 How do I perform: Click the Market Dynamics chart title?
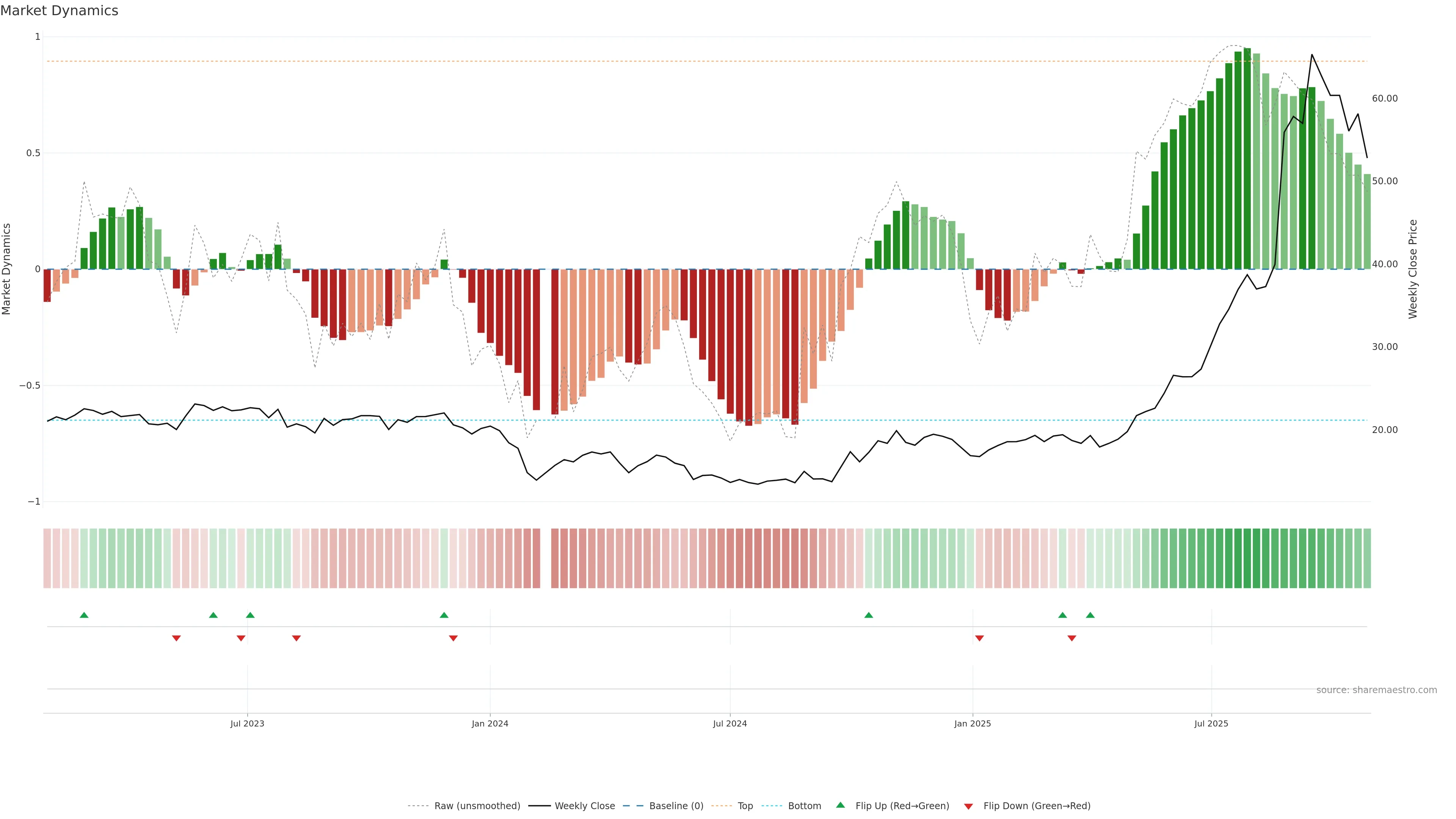tap(60, 11)
